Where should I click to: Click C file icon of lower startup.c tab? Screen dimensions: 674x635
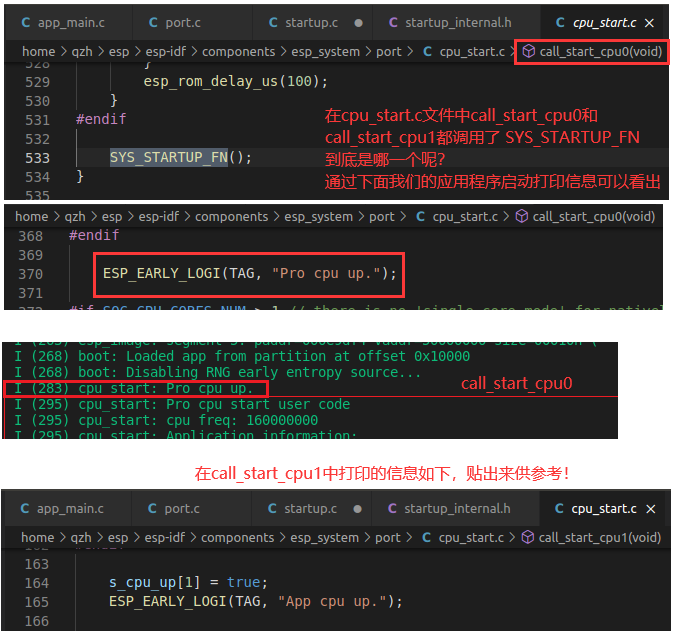(x=272, y=509)
